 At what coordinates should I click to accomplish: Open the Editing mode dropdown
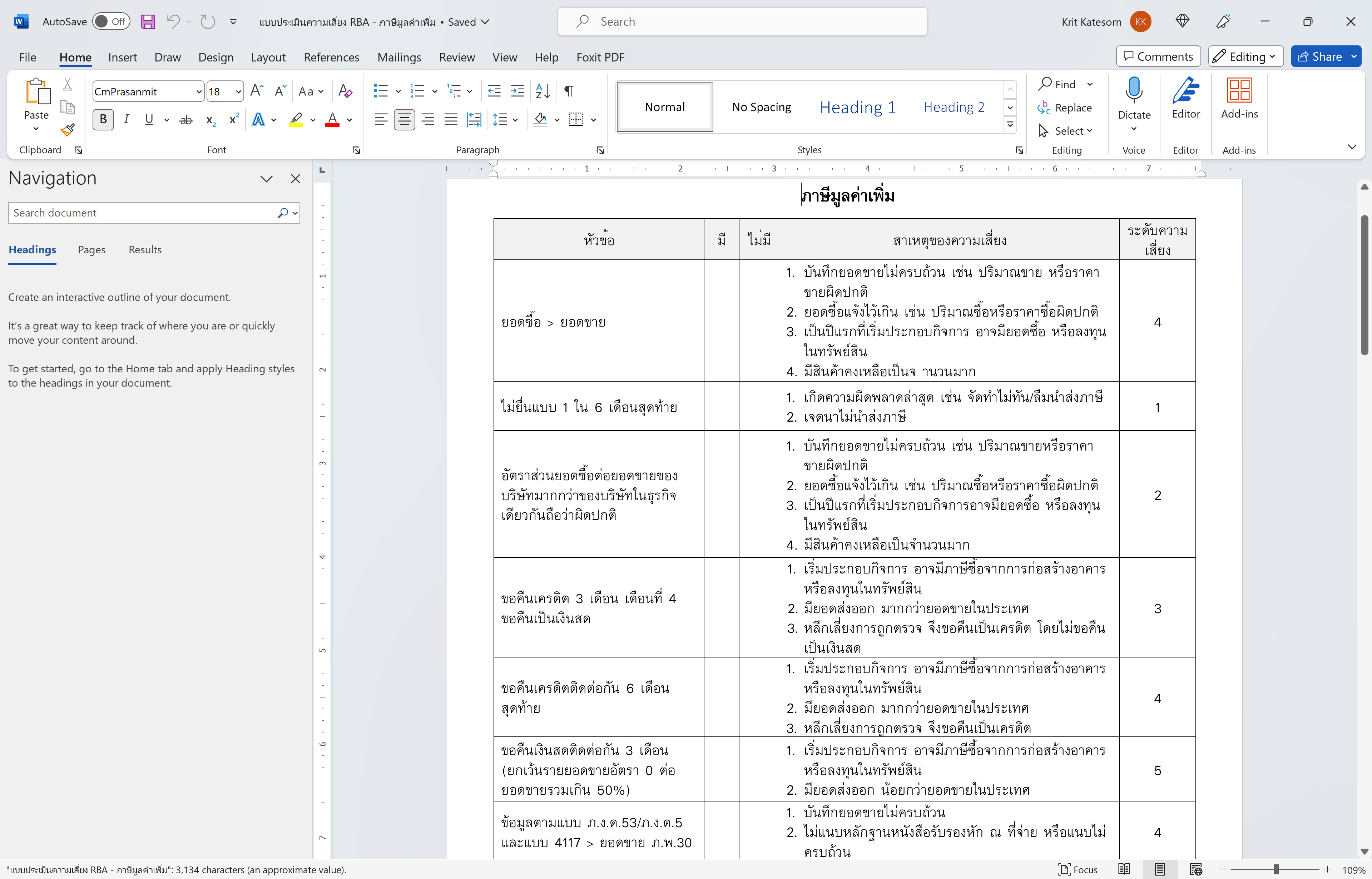1246,56
